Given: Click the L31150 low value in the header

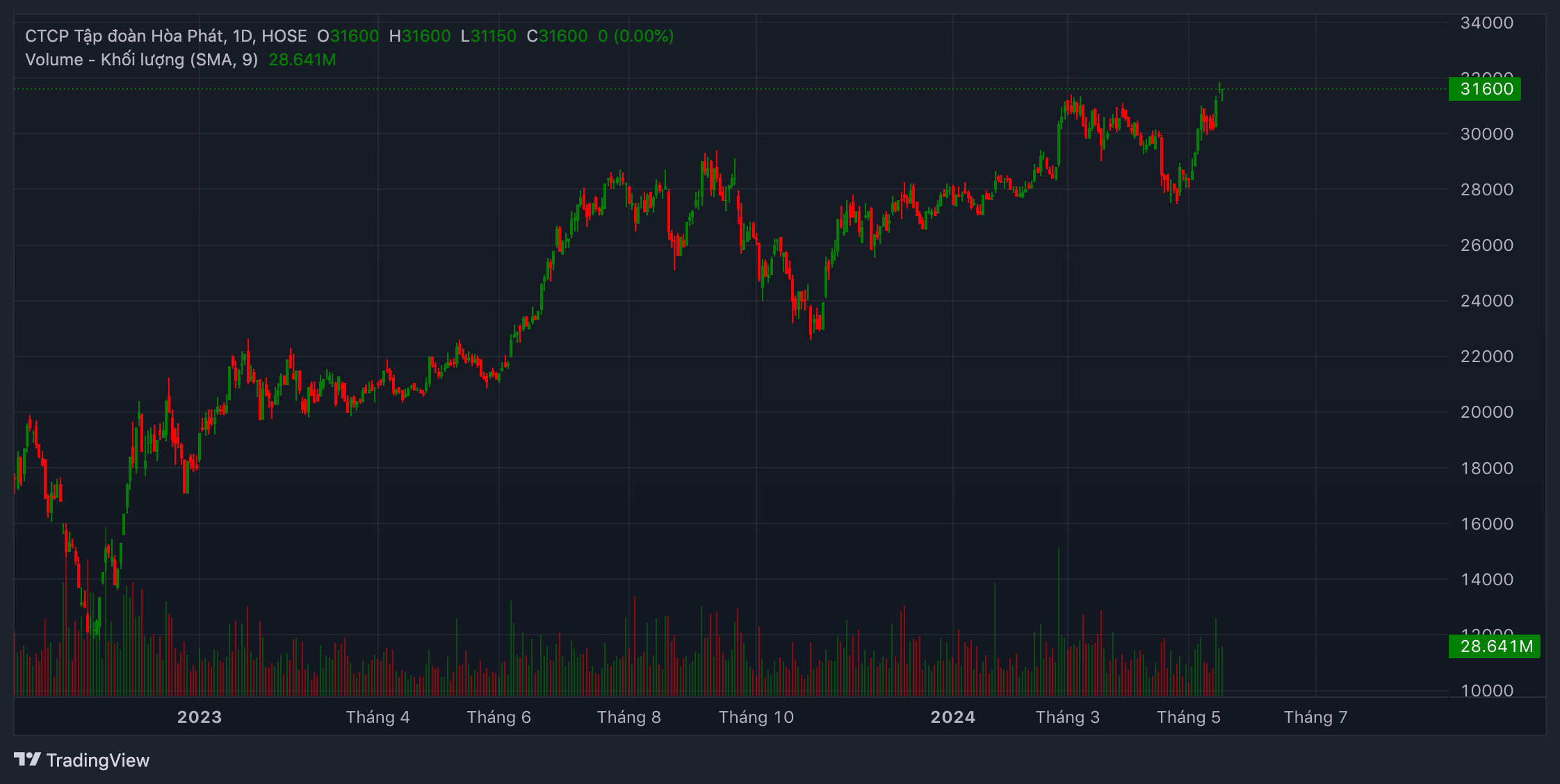Looking at the screenshot, I should 489,36.
